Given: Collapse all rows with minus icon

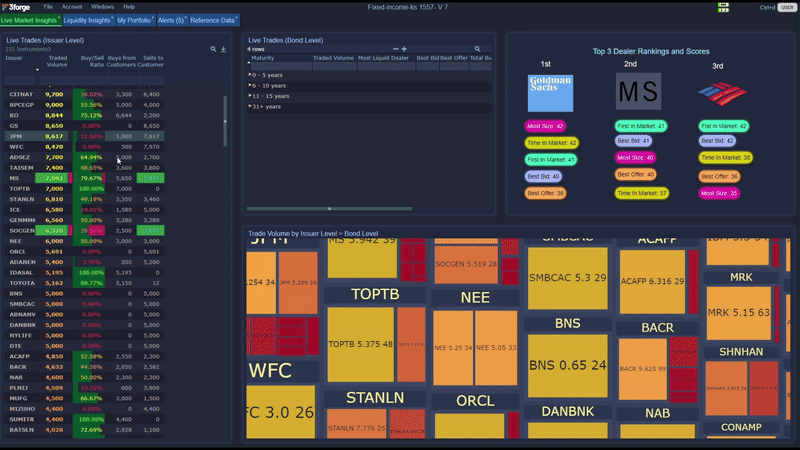Looking at the screenshot, I should tap(395, 49).
